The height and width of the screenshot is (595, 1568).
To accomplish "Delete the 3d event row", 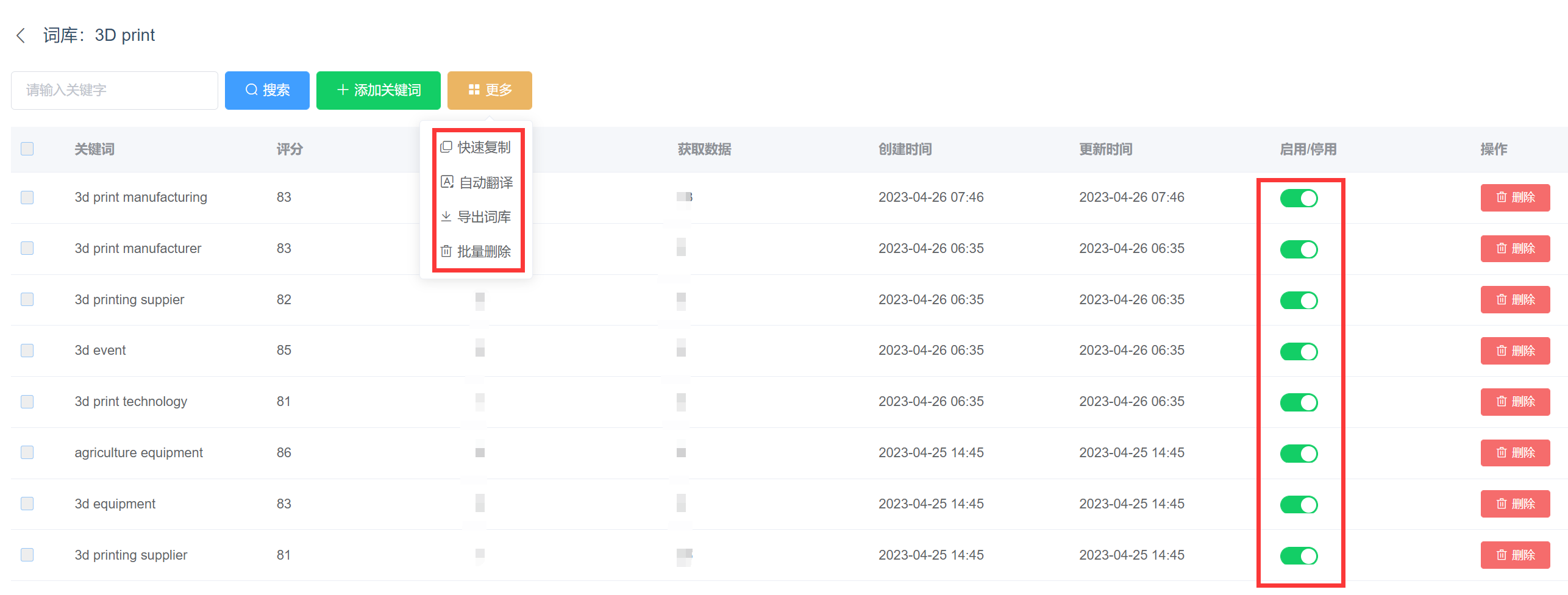I will point(1515,351).
